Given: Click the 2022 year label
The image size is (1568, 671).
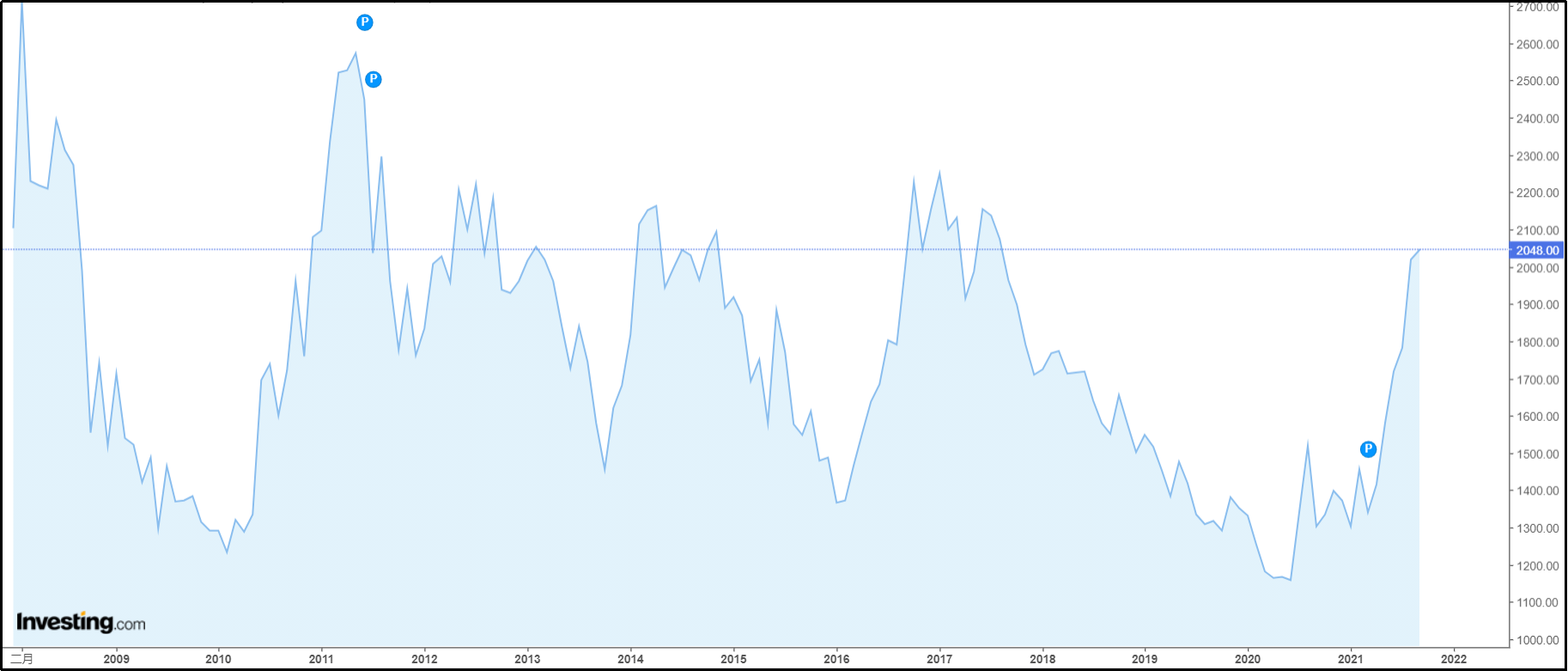Looking at the screenshot, I should point(1454,659).
